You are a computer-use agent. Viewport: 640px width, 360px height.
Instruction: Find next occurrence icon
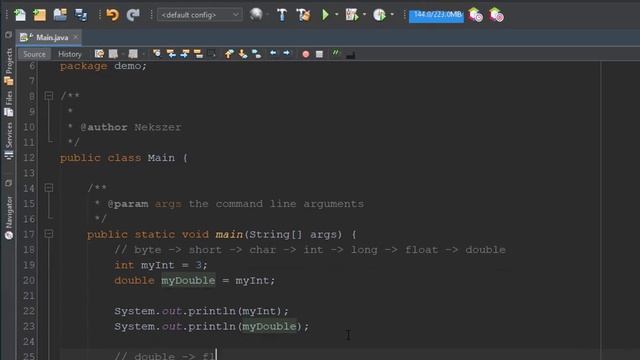(x=185, y=54)
